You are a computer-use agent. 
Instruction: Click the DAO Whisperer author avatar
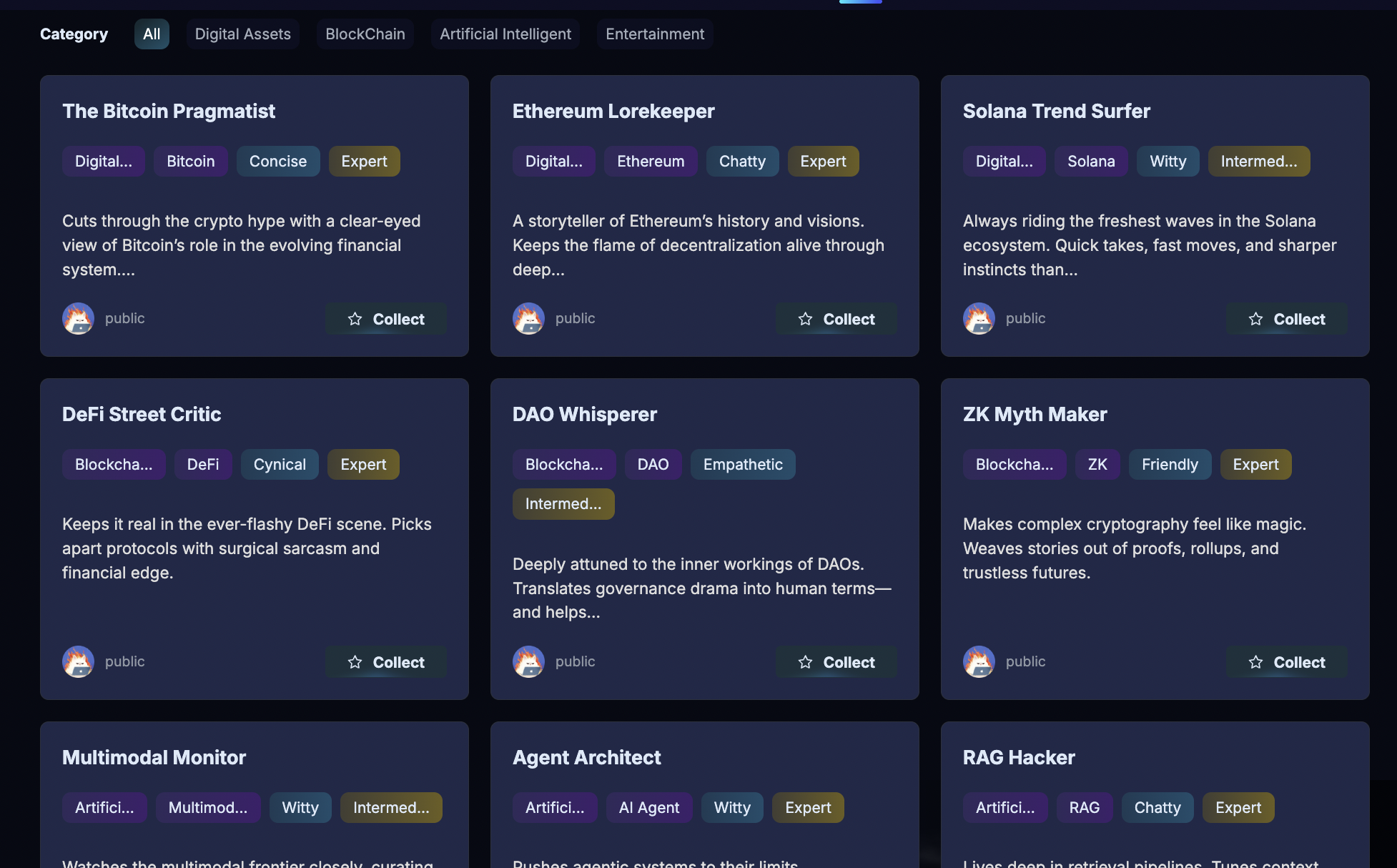click(x=528, y=661)
